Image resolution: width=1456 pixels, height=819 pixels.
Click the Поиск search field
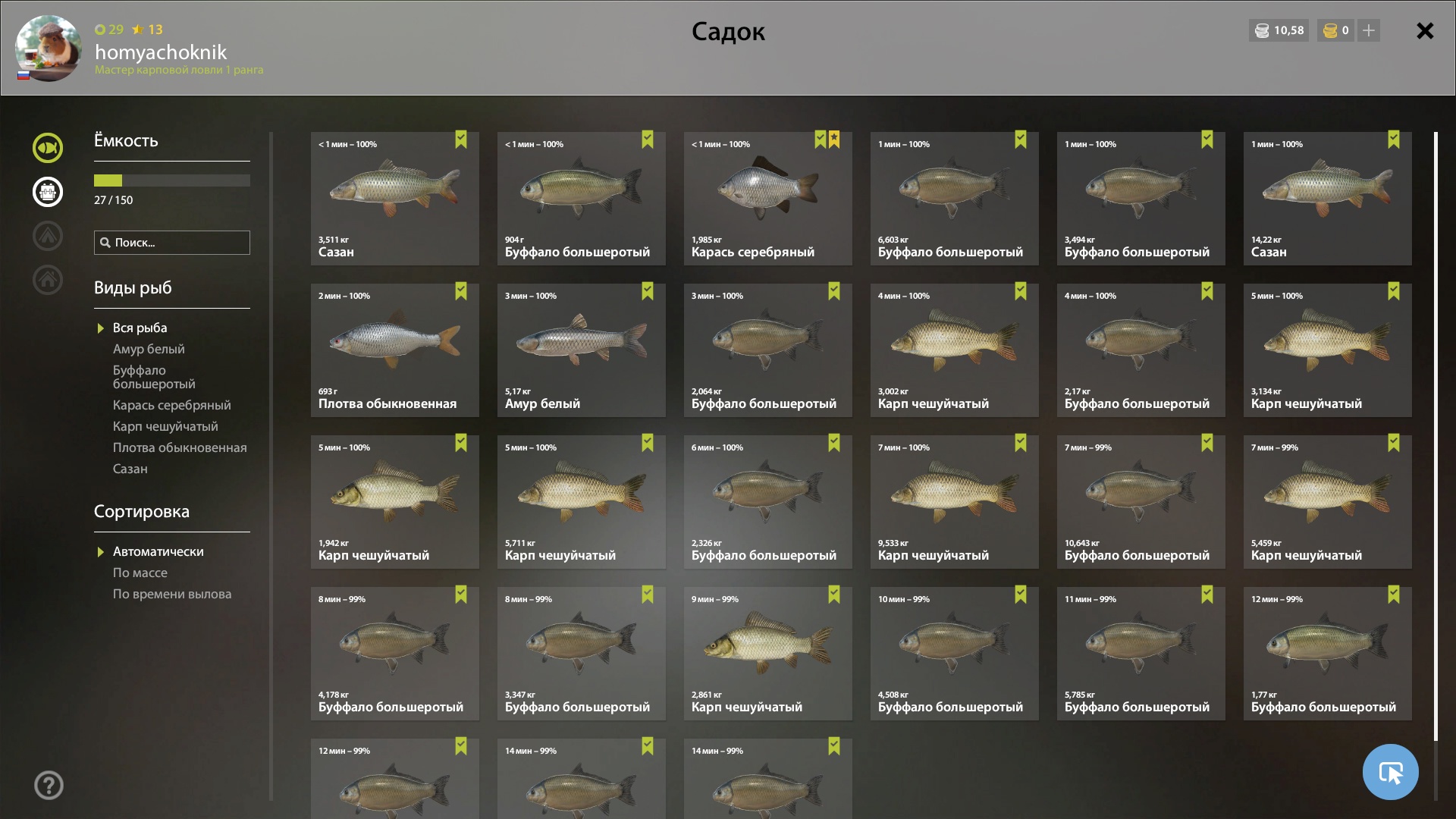point(172,243)
